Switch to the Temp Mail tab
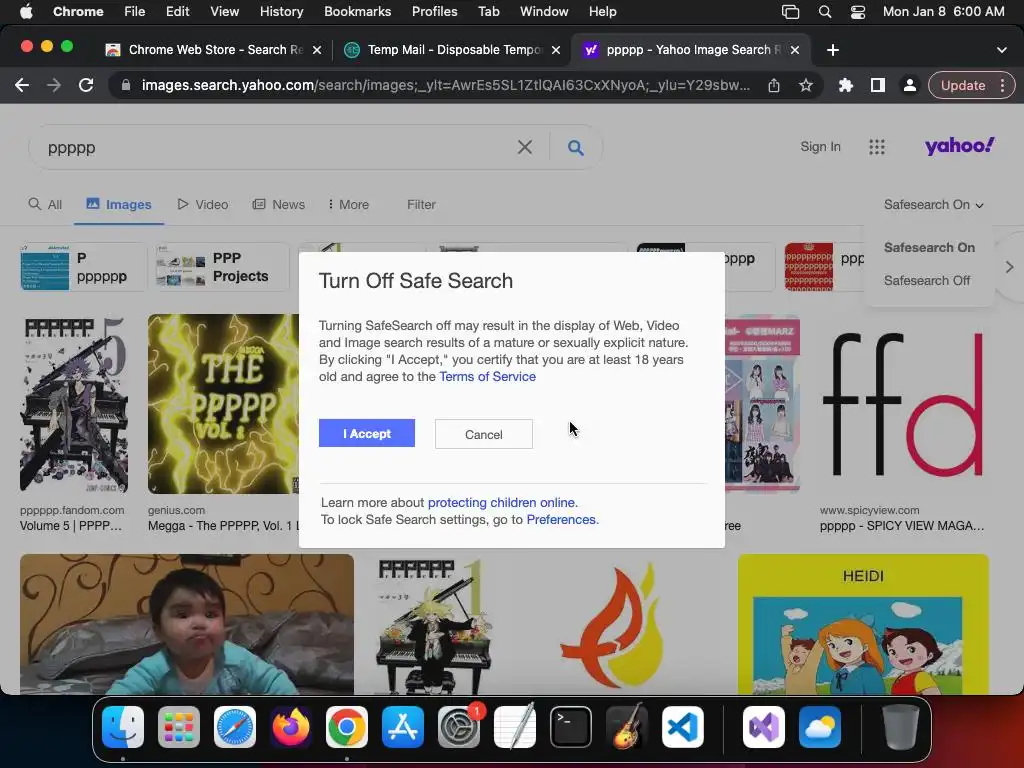 (x=453, y=50)
